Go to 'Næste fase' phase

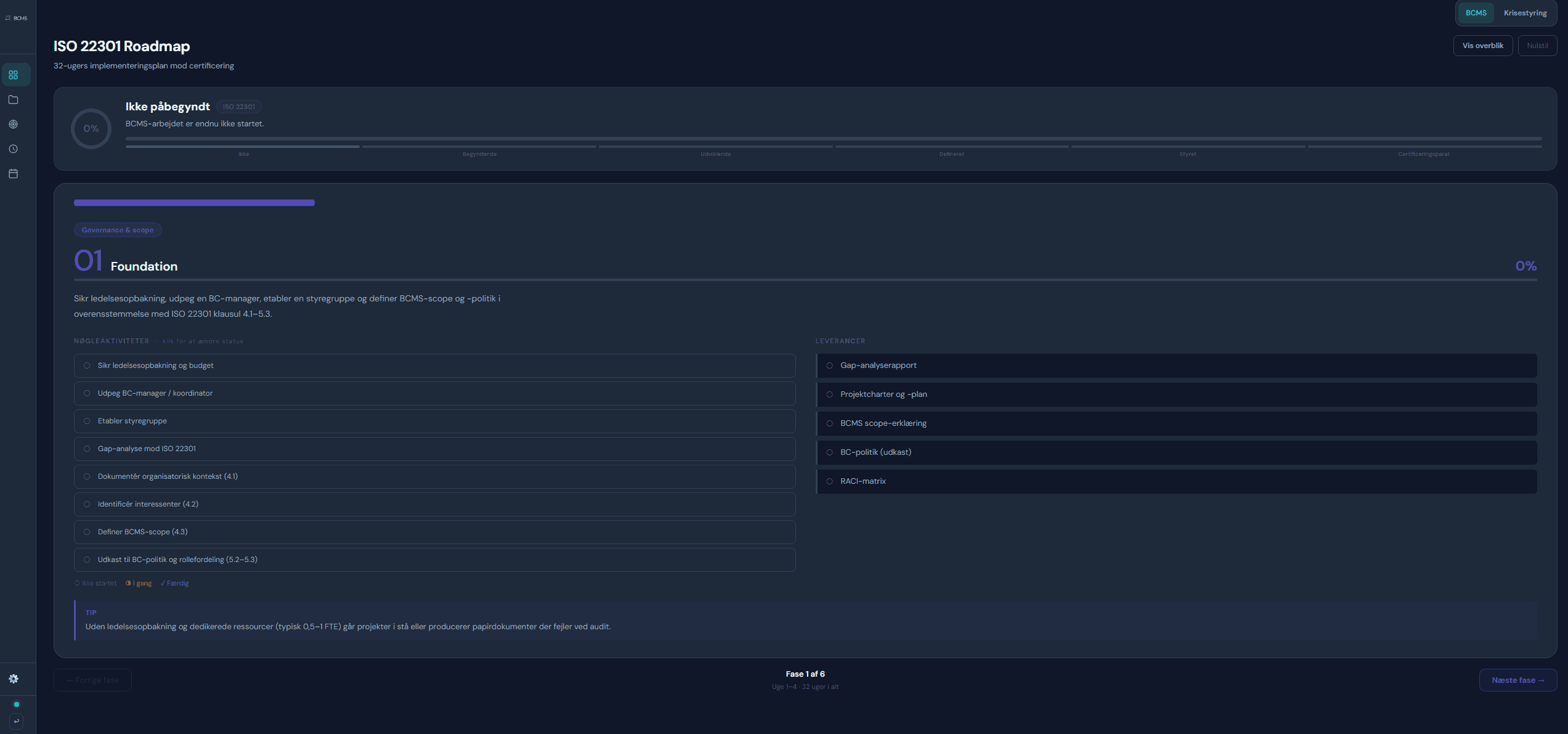pyautogui.click(x=1517, y=680)
